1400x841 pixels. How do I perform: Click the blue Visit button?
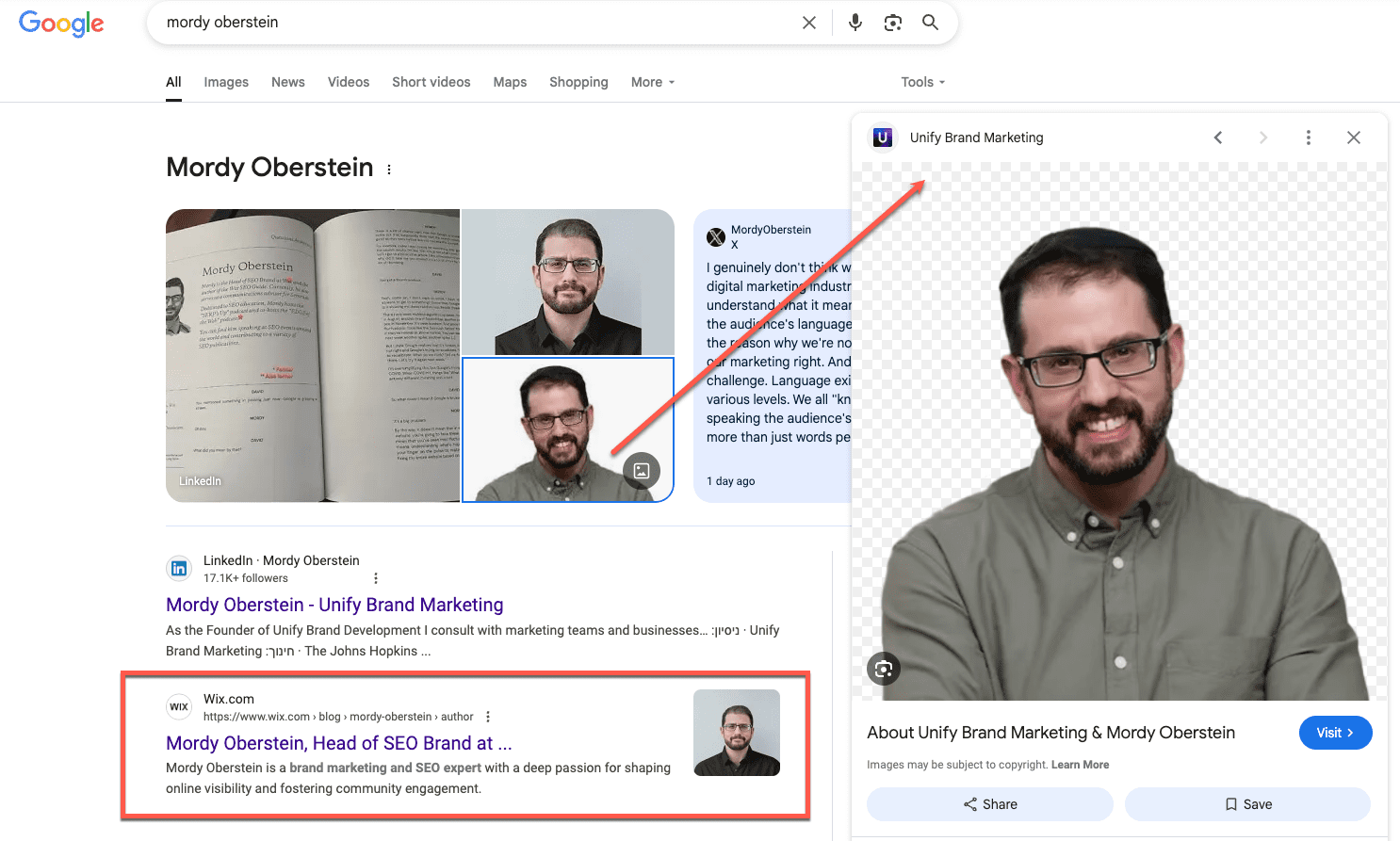[1335, 733]
